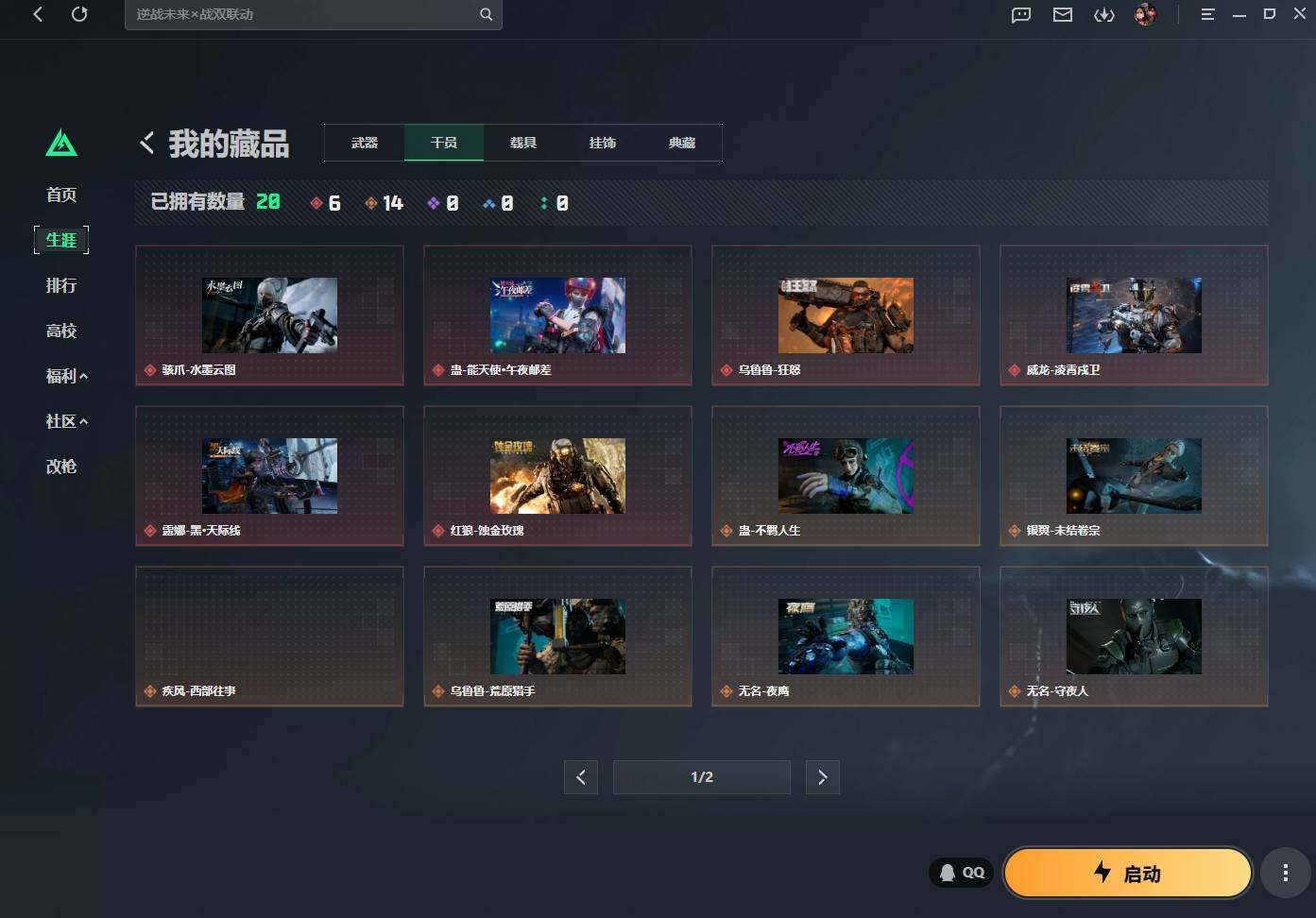Click the green rarity icon showing 0
The image size is (1316, 918).
[543, 203]
